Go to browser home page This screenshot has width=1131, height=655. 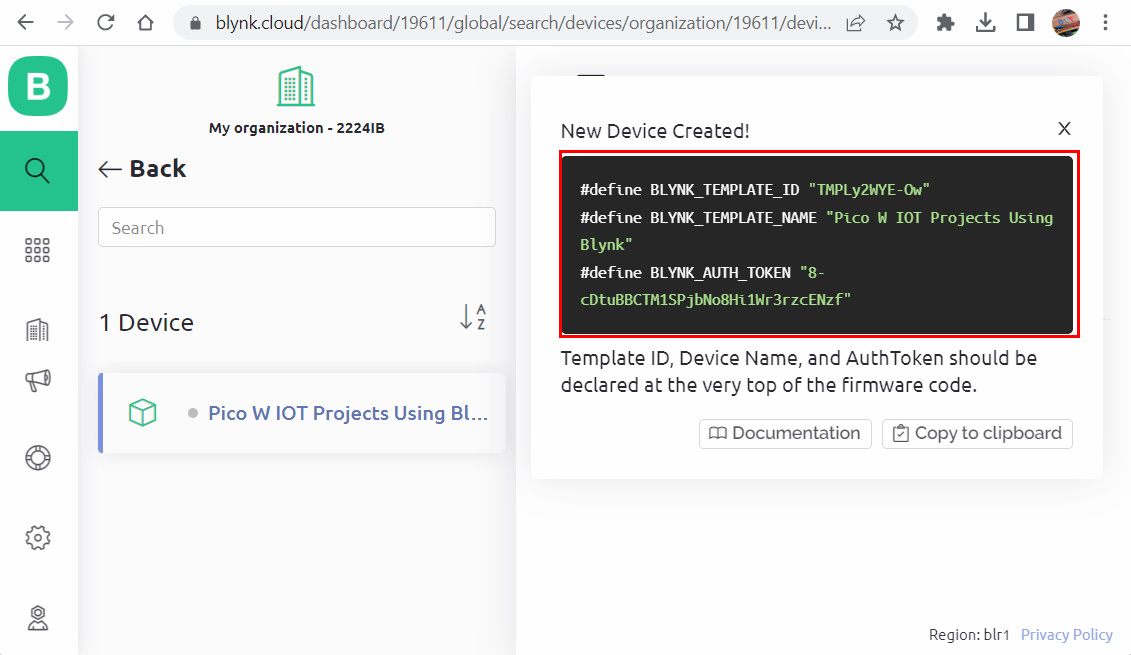[x=145, y=23]
